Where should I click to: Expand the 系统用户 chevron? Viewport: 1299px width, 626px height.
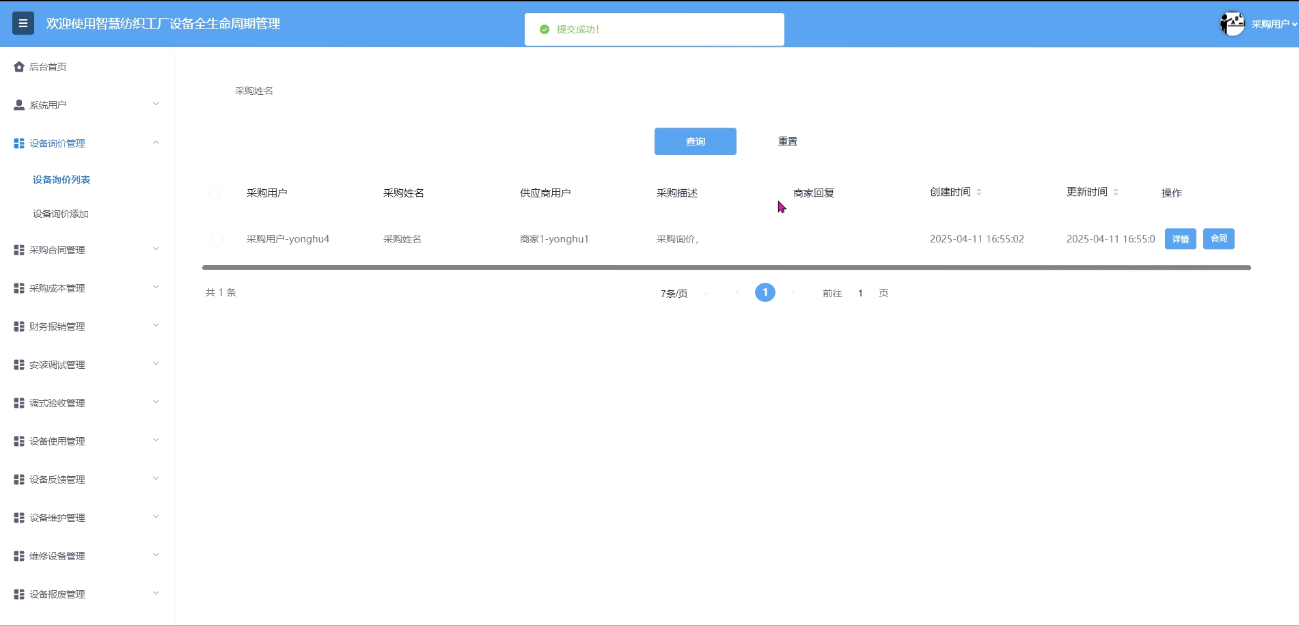[156, 104]
